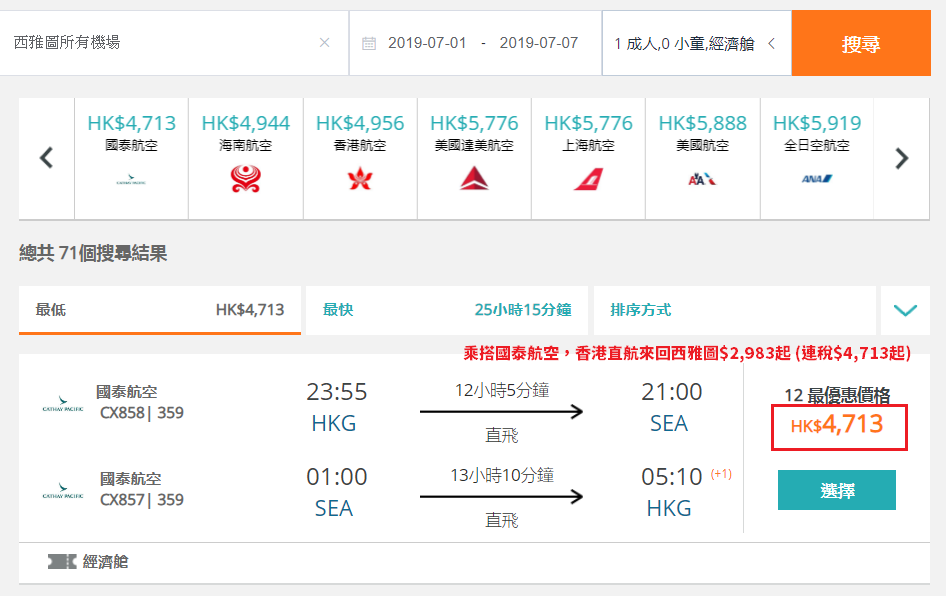Image resolution: width=946 pixels, height=596 pixels.
Task: Click flight number CX858 | 359
Action: [142, 413]
